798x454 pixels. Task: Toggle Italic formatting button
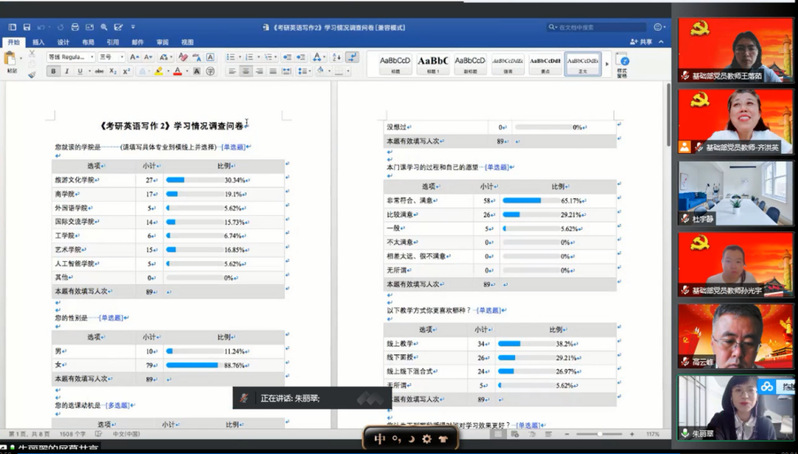(66, 71)
